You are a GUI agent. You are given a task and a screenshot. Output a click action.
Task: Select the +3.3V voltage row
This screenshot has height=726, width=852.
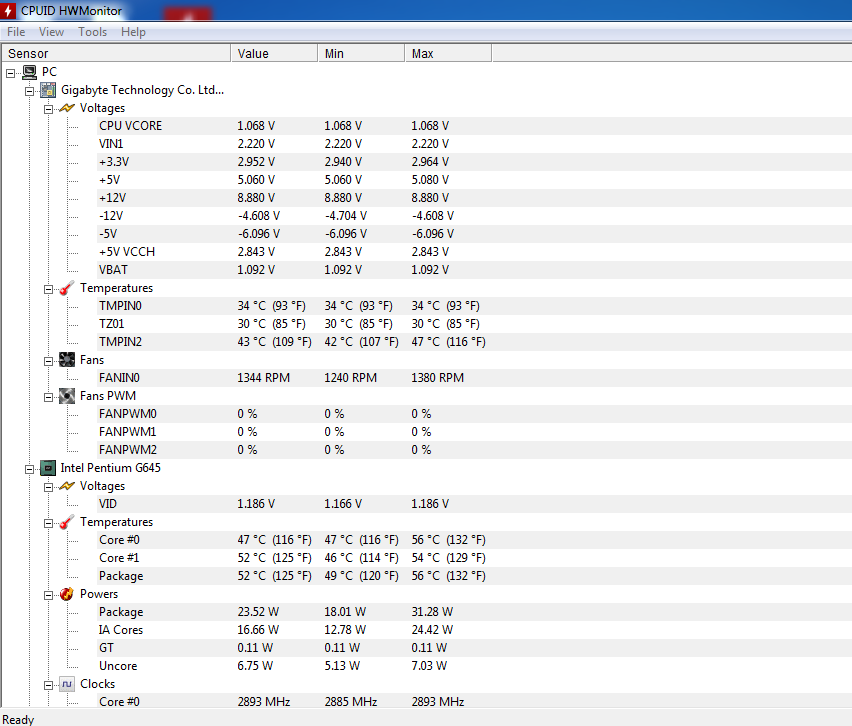tap(473, 161)
